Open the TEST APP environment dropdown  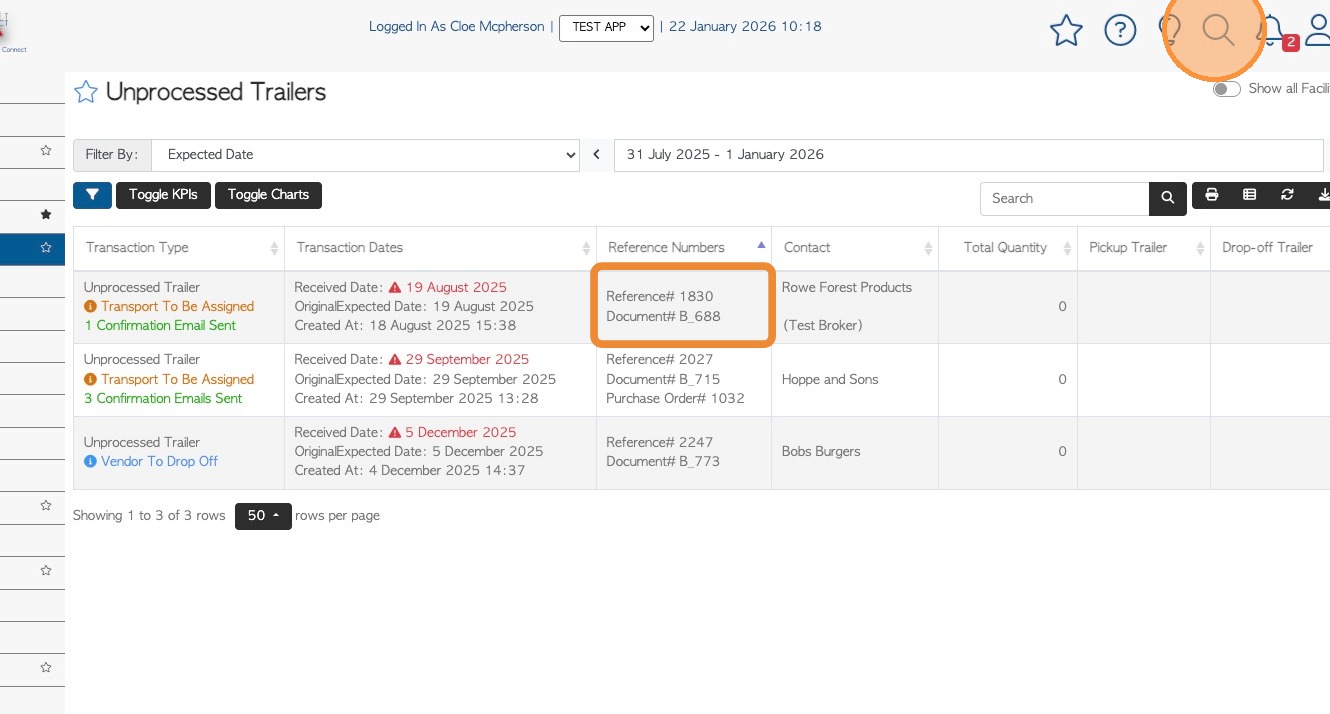tap(606, 27)
